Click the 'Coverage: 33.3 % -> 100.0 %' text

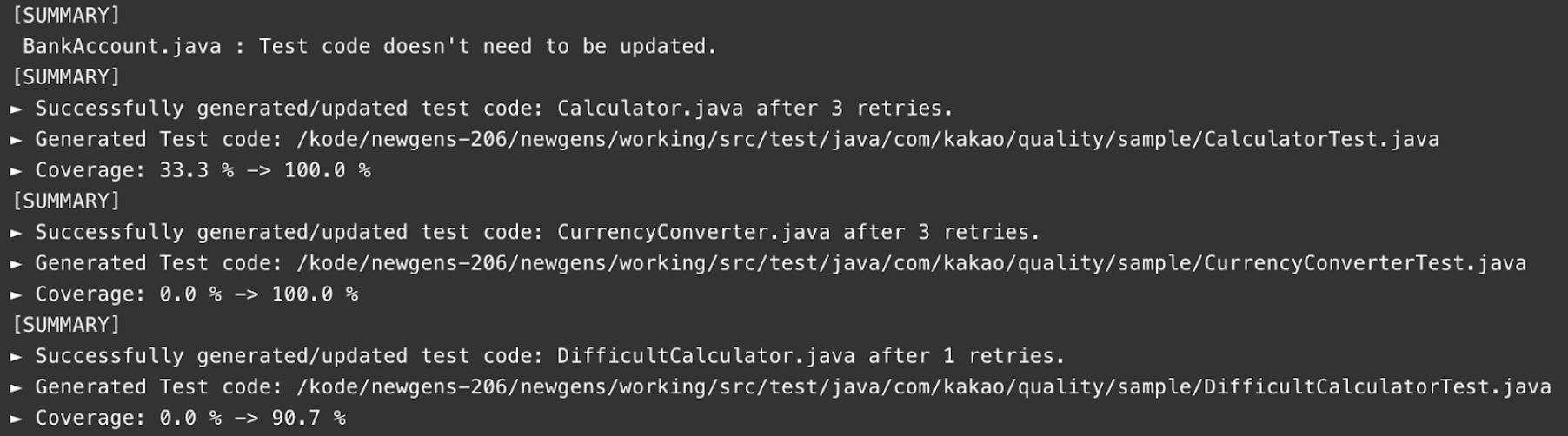click(203, 170)
